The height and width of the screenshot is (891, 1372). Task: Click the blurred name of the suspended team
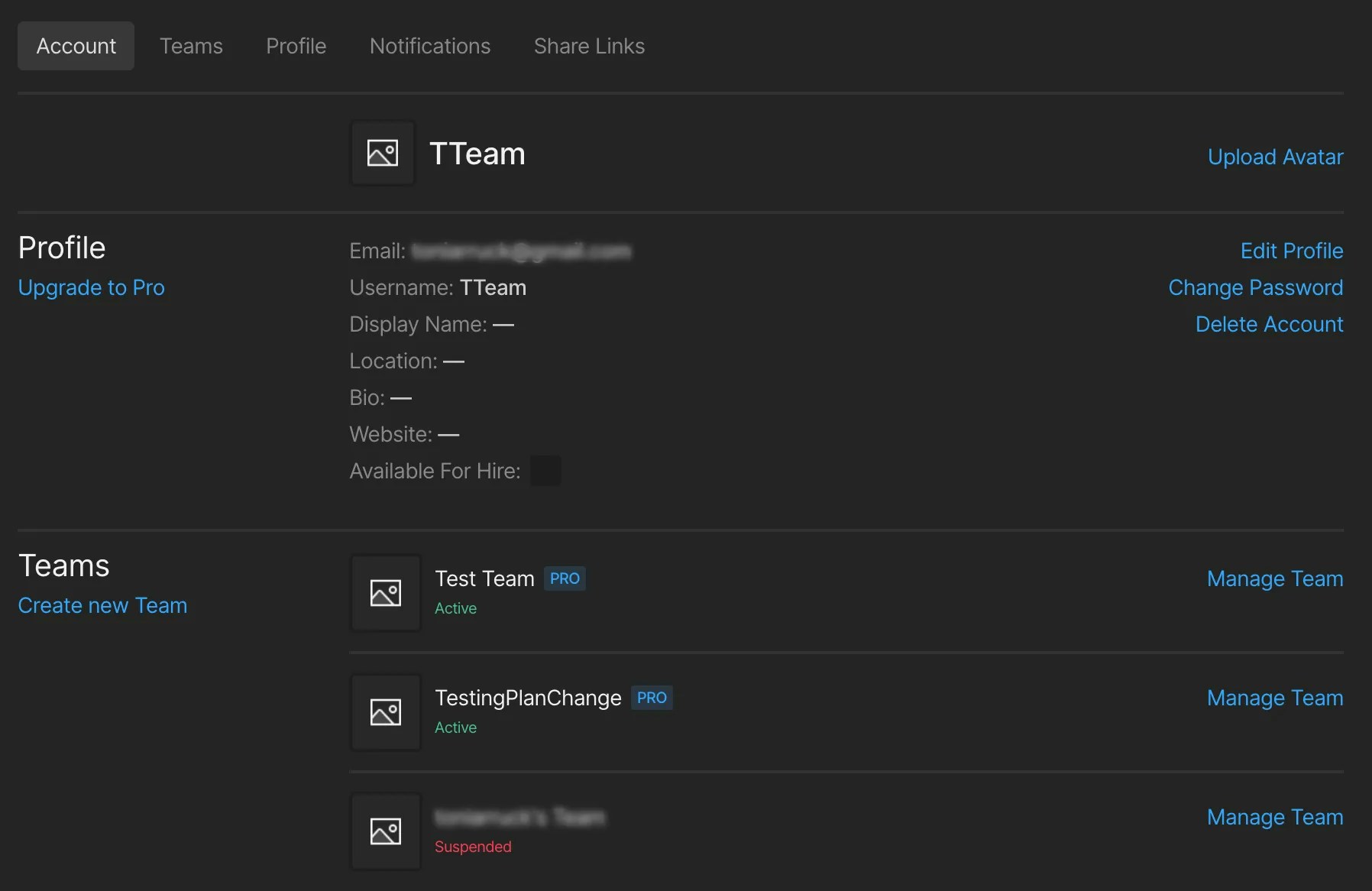(x=519, y=817)
